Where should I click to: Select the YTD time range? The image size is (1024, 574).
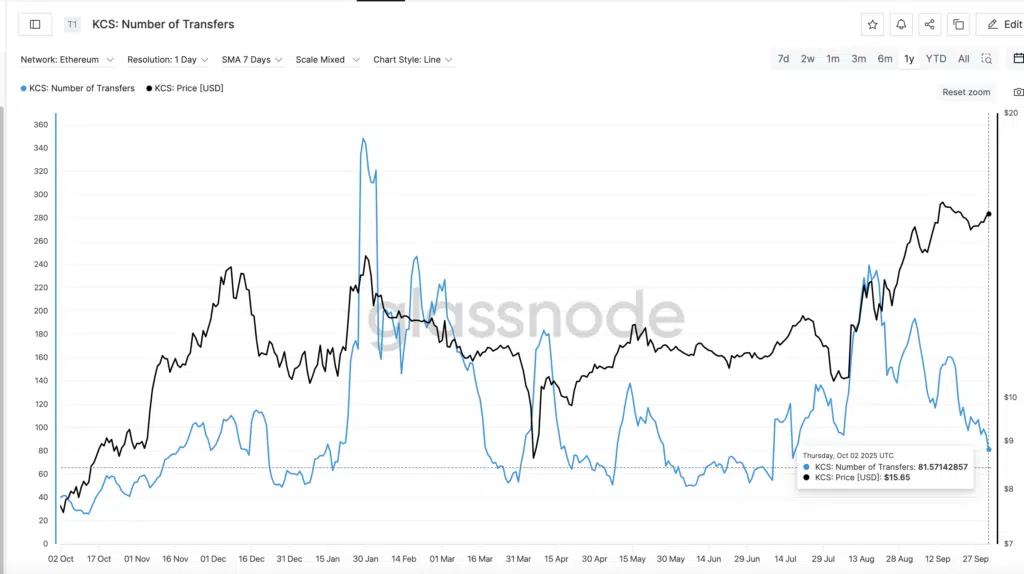(x=936, y=59)
